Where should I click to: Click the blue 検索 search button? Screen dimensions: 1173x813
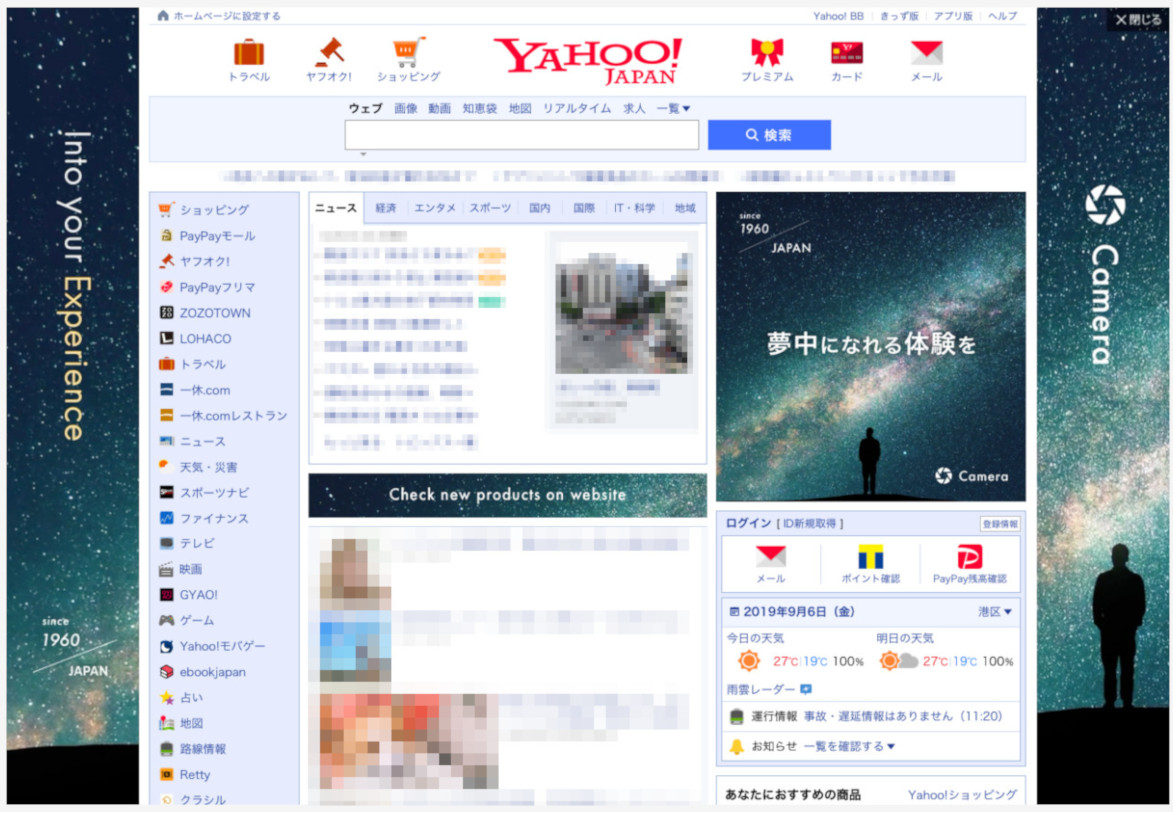(x=769, y=135)
